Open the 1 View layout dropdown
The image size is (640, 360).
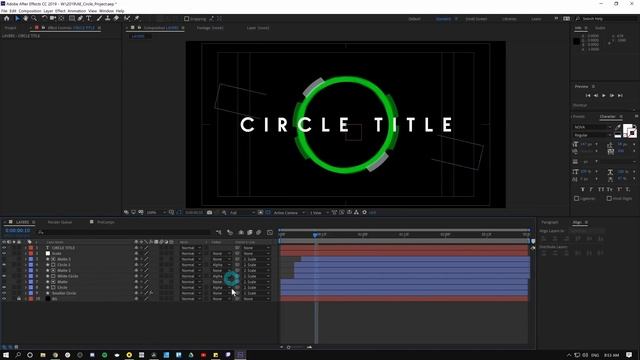(319, 213)
